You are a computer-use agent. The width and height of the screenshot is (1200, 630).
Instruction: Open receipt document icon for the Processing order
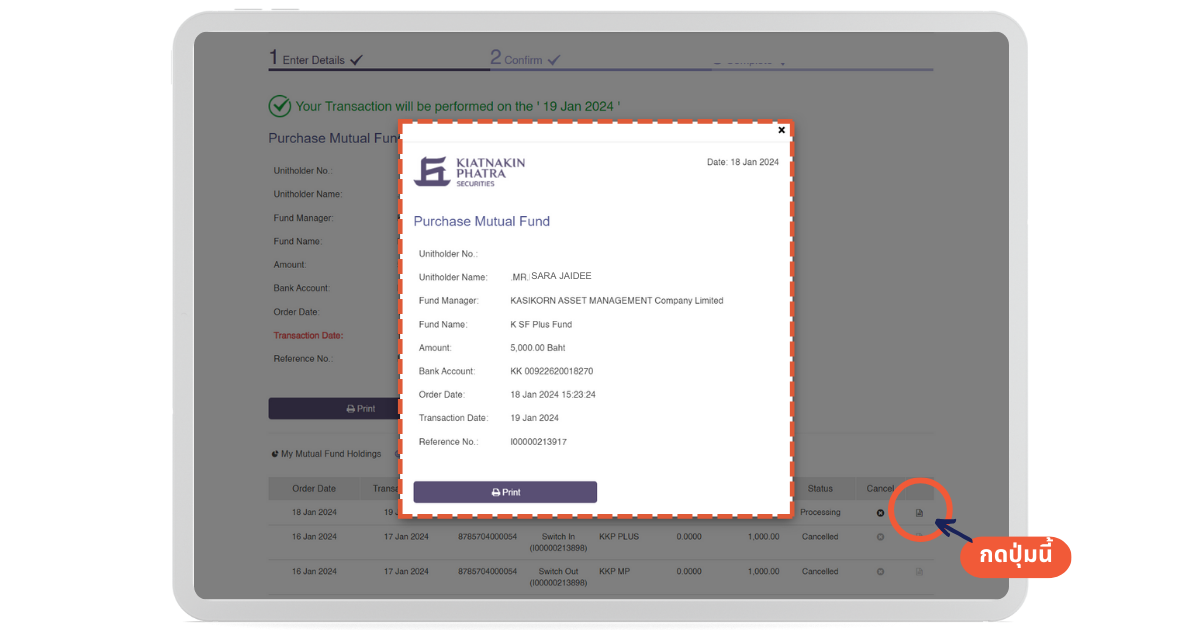[919, 513]
